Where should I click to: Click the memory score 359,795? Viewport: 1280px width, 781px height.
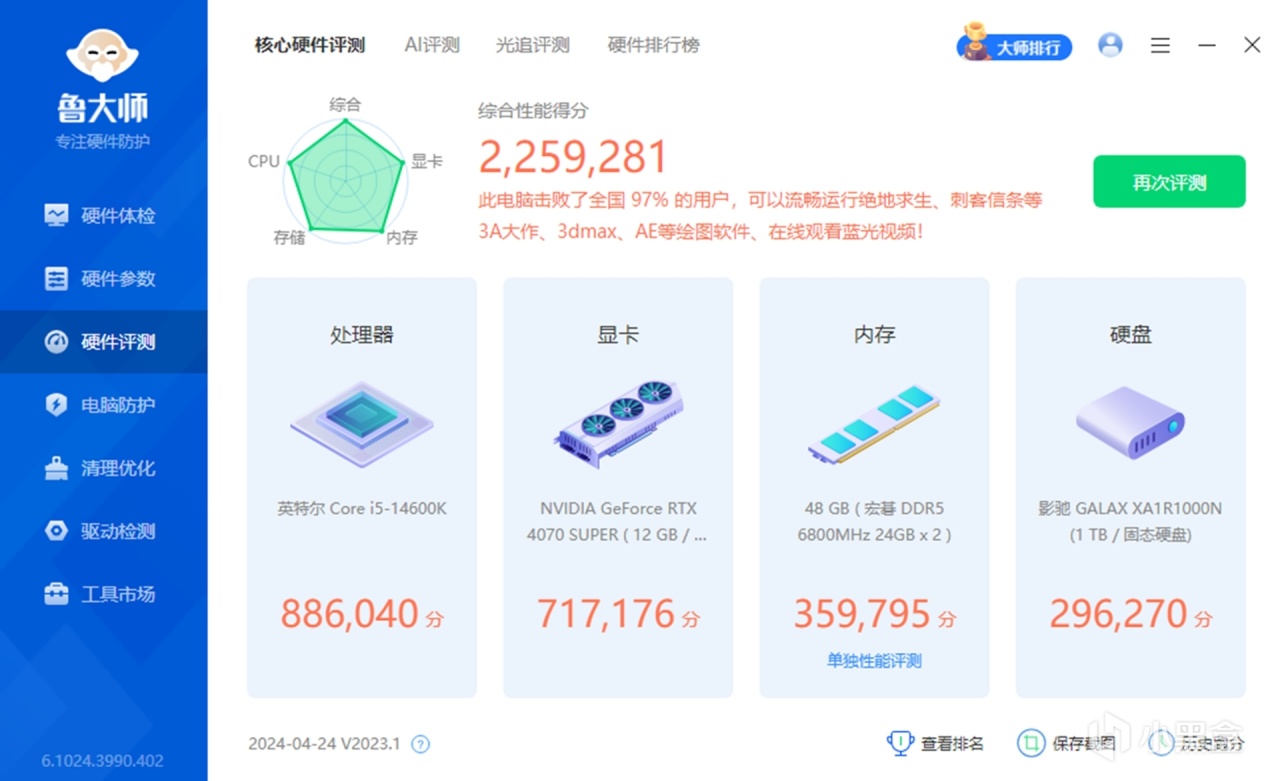click(x=862, y=613)
